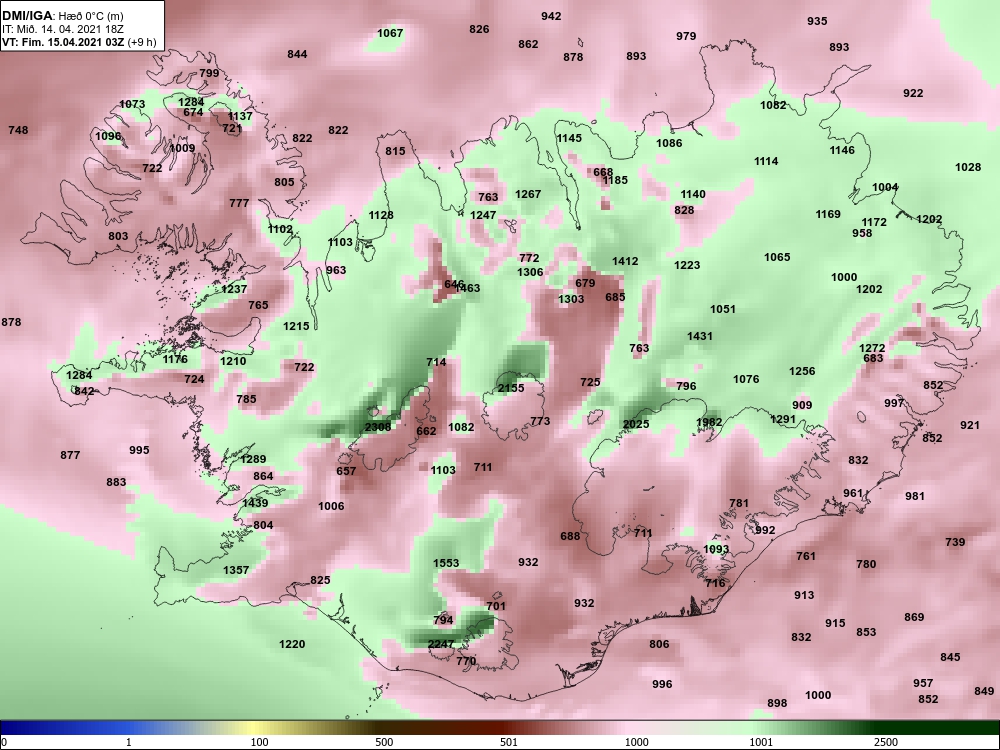Image resolution: width=1000 pixels, height=750 pixels.
Task: Click the 1051 value
Action: [x=723, y=309]
